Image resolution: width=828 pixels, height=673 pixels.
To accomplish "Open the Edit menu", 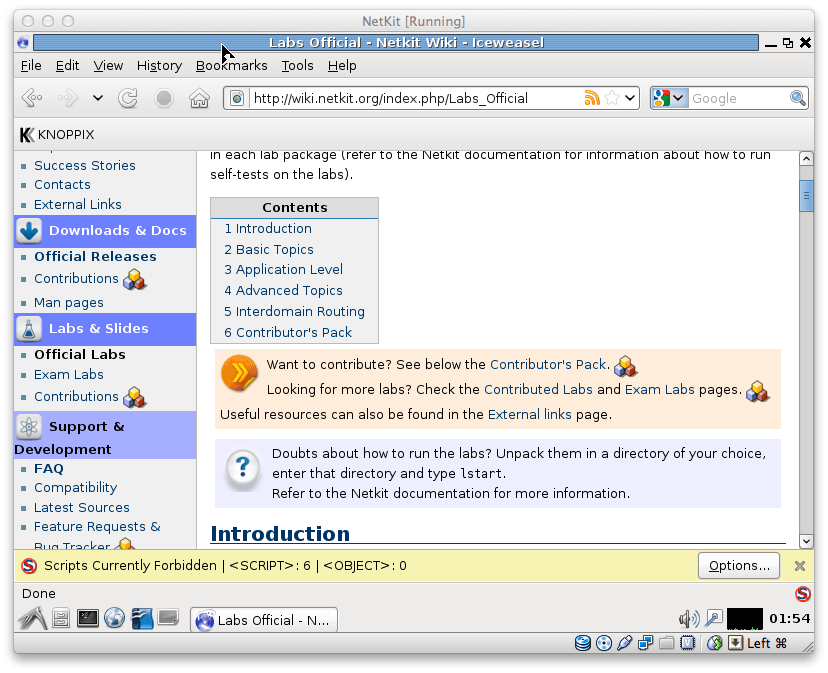I will click(67, 66).
